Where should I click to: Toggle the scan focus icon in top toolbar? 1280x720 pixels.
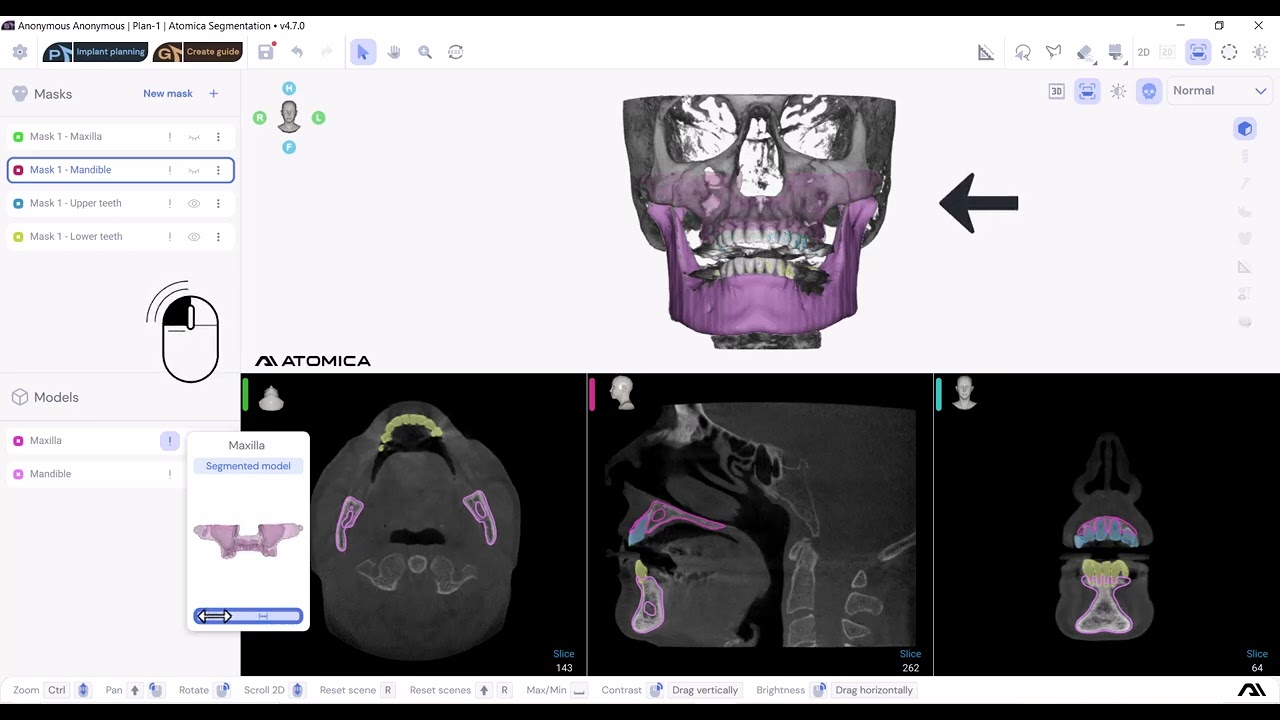pos(1198,52)
